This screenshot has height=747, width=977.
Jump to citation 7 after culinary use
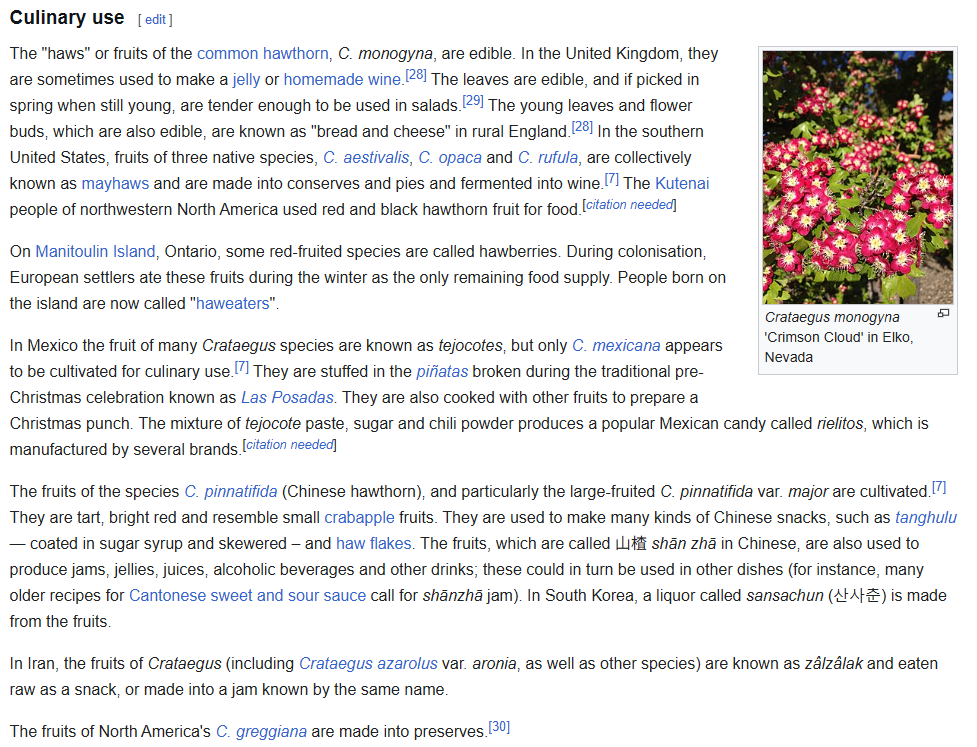[241, 368]
